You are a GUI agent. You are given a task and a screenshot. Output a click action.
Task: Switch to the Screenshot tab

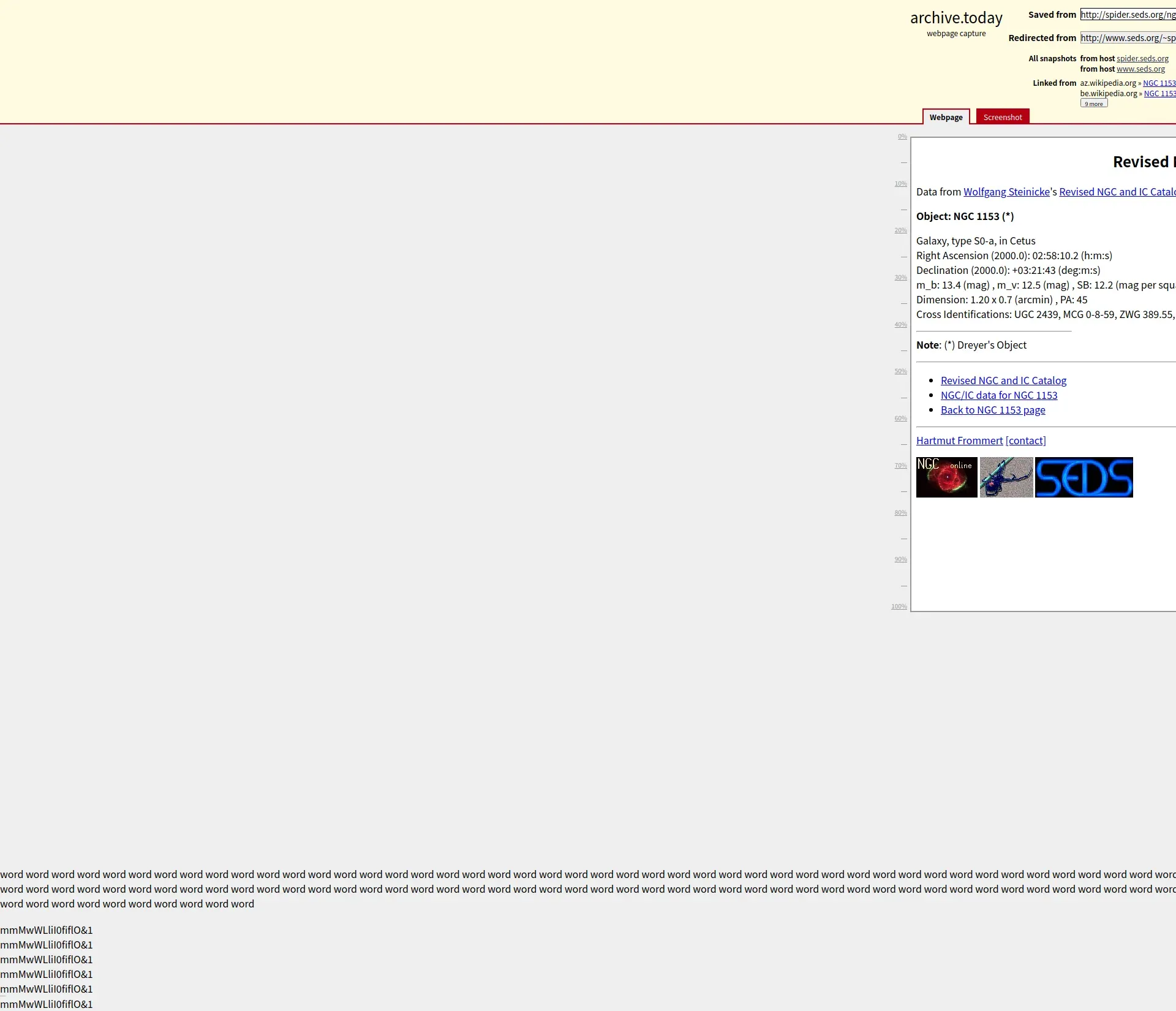click(x=1002, y=117)
